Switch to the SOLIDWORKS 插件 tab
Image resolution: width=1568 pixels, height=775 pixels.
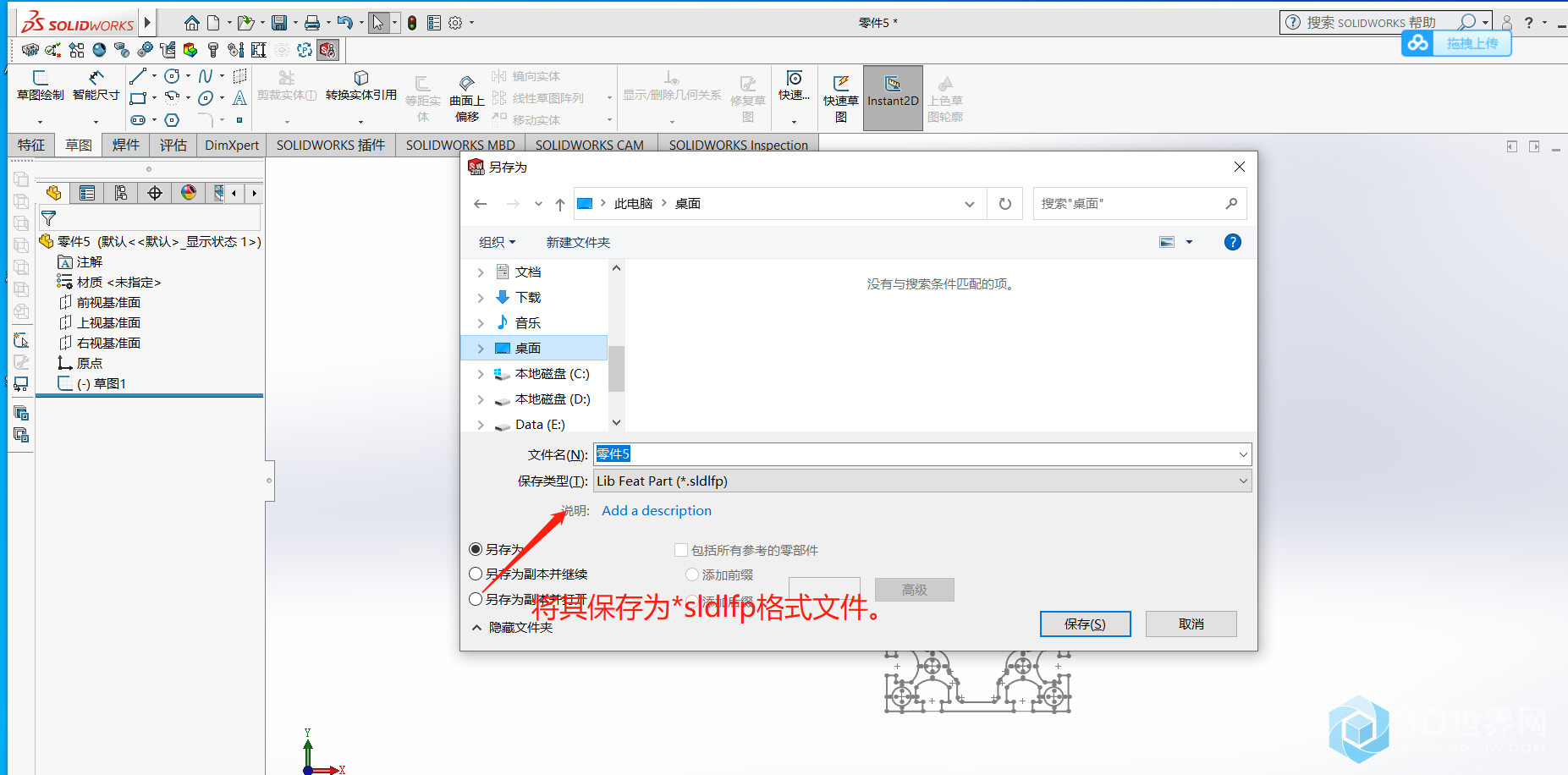pos(331,146)
